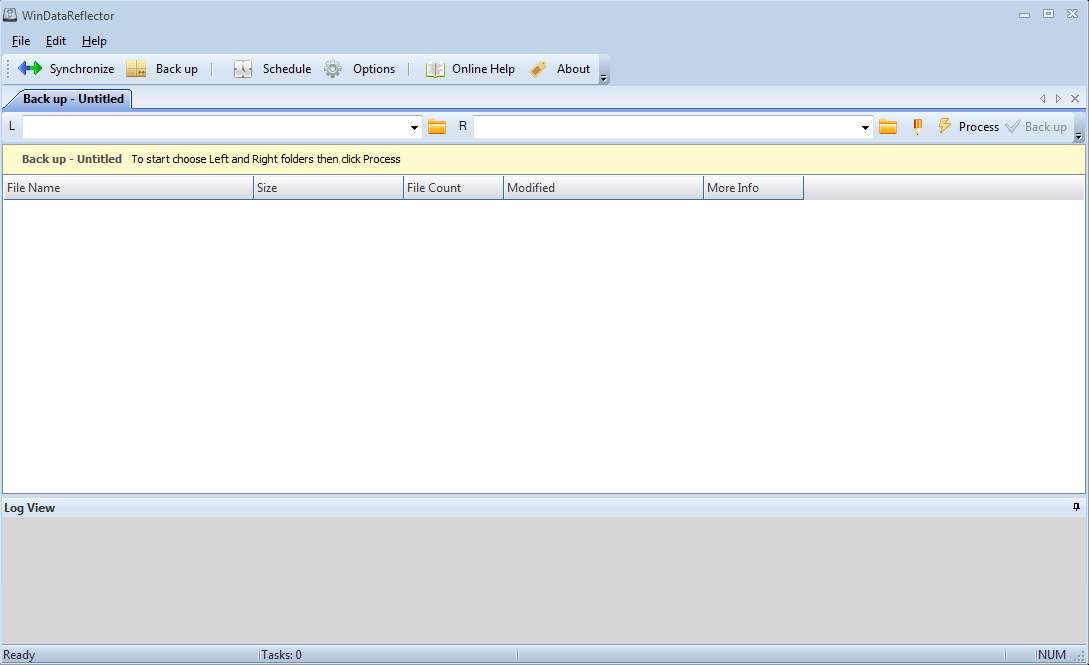Click the Back up toolbar icon
The image size is (1089, 665).
pyautogui.click(x=136, y=68)
